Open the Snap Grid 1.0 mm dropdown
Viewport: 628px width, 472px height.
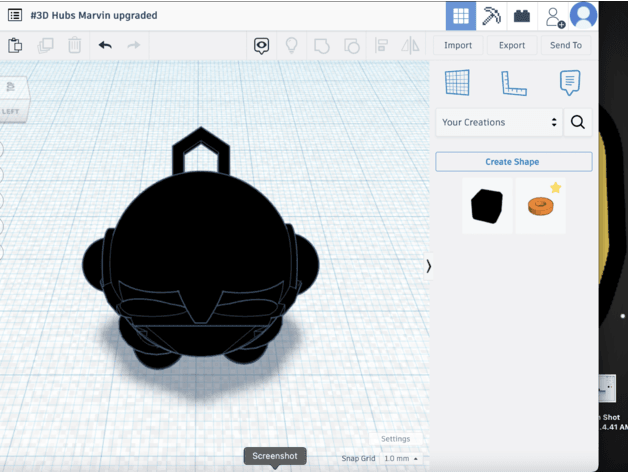pyautogui.click(x=401, y=458)
